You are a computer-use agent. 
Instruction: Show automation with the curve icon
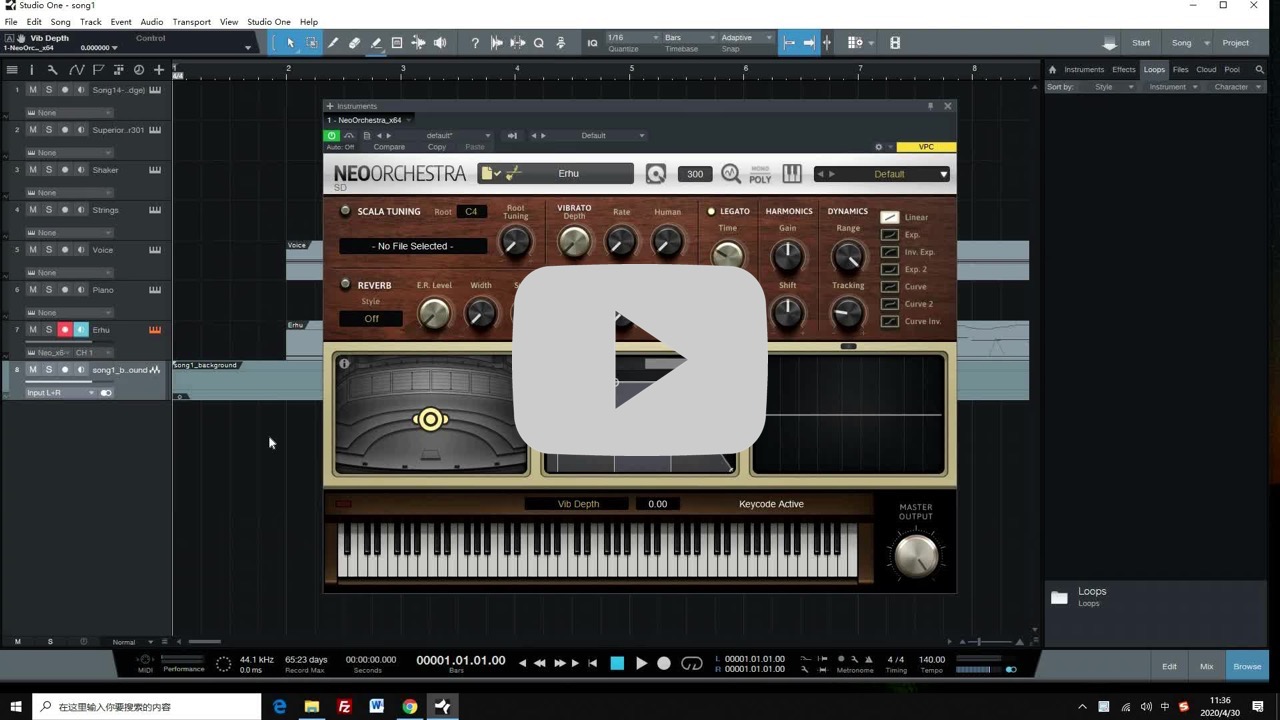[76, 70]
